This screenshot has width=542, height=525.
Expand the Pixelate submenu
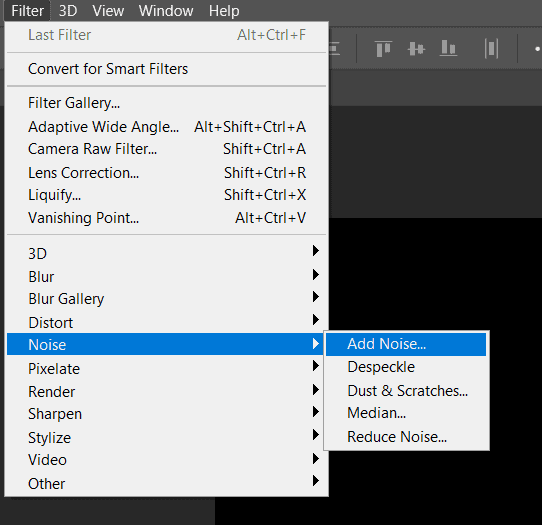pyautogui.click(x=167, y=368)
